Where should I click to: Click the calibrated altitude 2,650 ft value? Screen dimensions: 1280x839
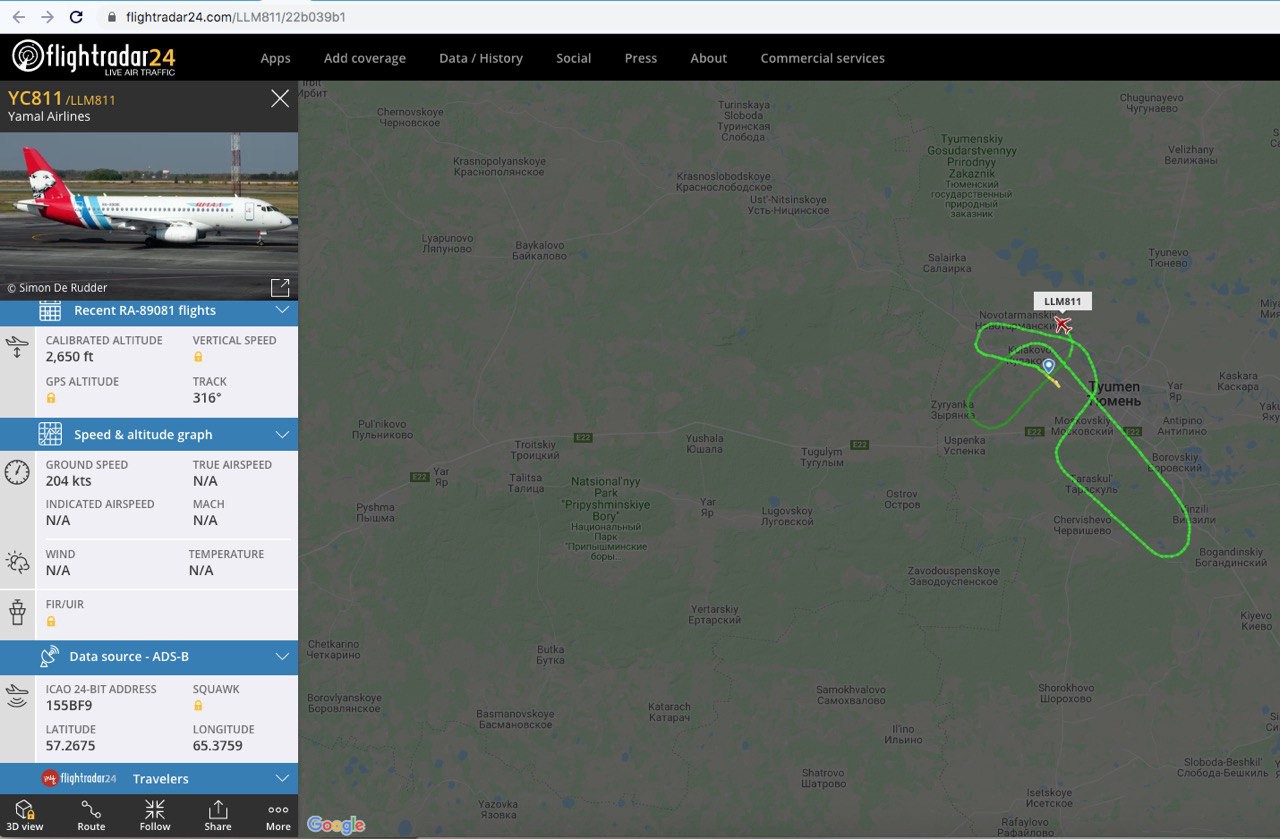[x=70, y=357]
